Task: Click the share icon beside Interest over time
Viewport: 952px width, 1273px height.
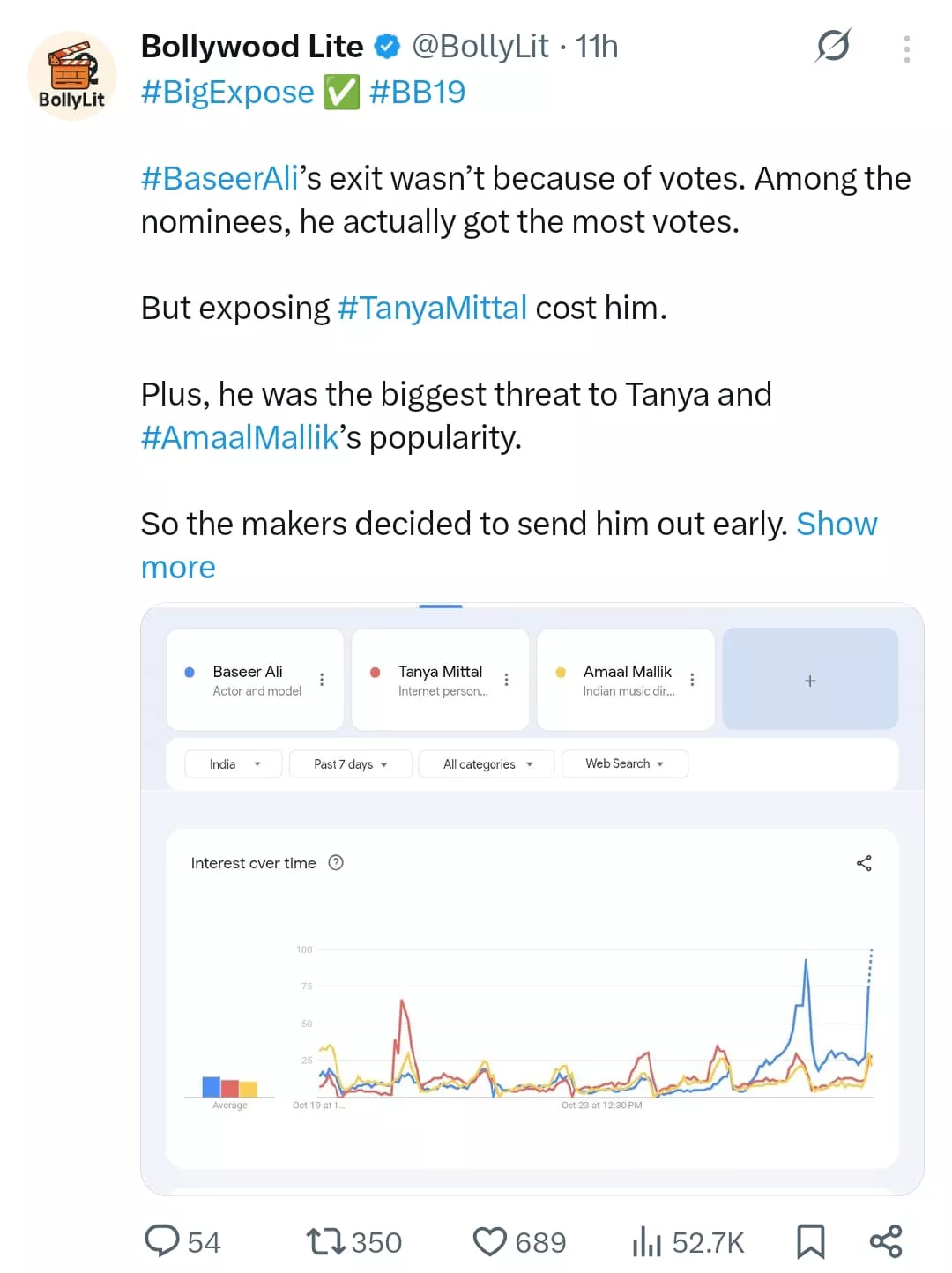Action: pos(864,863)
